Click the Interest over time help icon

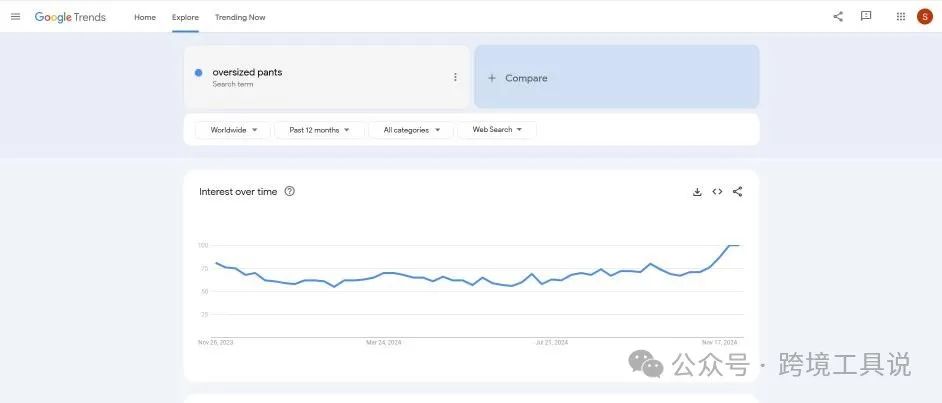coord(290,191)
